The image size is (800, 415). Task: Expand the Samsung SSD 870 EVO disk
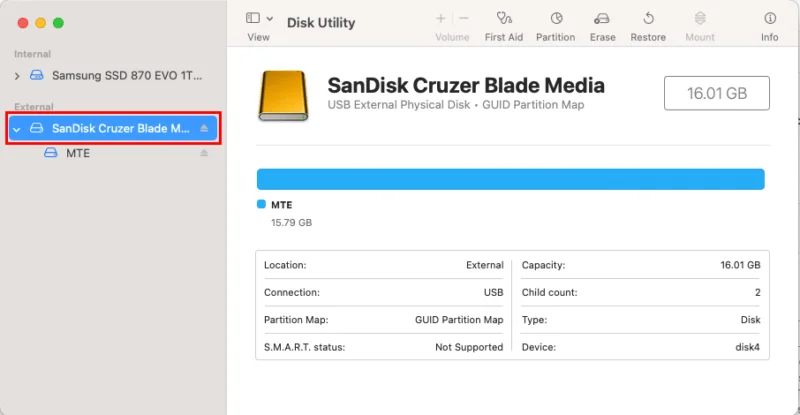(17, 76)
